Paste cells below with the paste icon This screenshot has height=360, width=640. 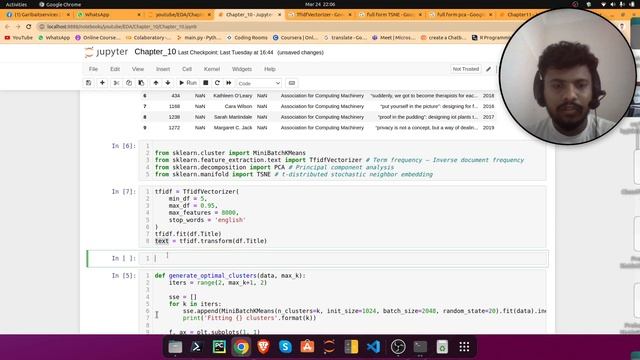(141, 83)
